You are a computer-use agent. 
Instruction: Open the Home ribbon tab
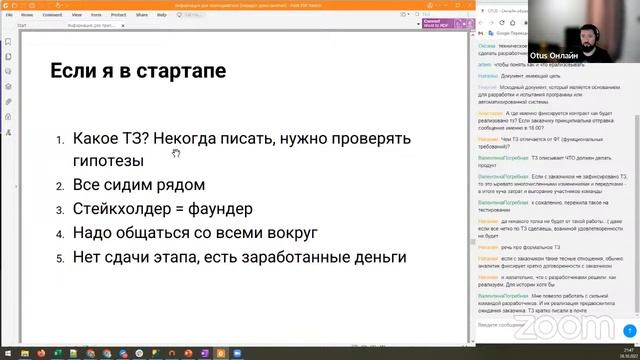[27, 15]
